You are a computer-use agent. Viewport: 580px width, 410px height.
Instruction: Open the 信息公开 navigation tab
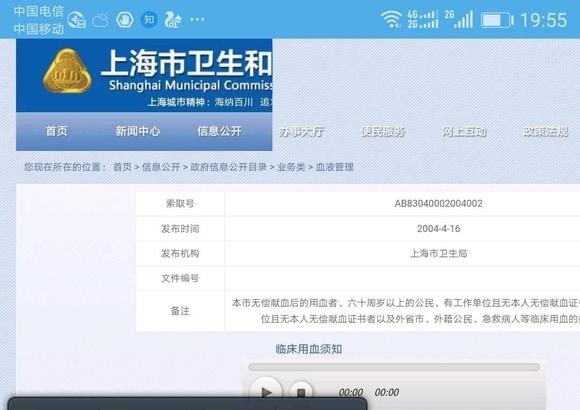(219, 131)
